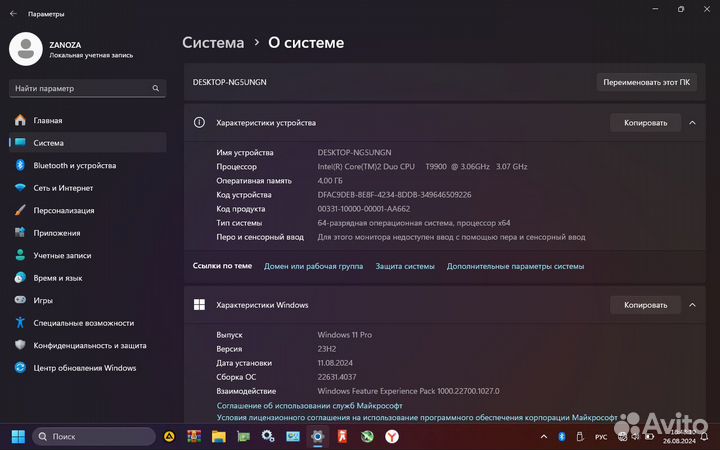Open Bluetooth и устройства settings
720x450 pixels.
click(88, 165)
